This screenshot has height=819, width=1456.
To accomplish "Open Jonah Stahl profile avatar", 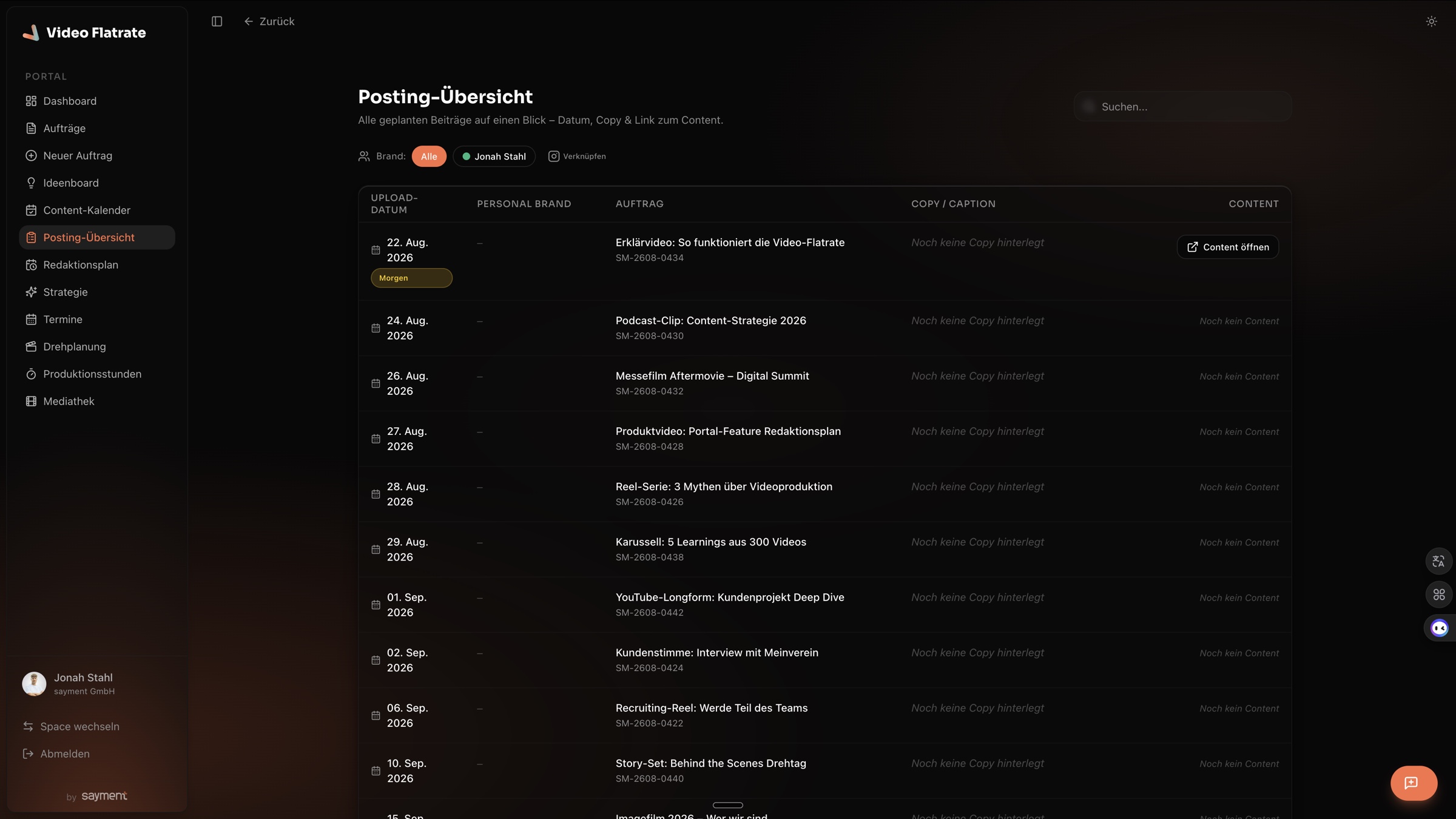I will tap(34, 684).
